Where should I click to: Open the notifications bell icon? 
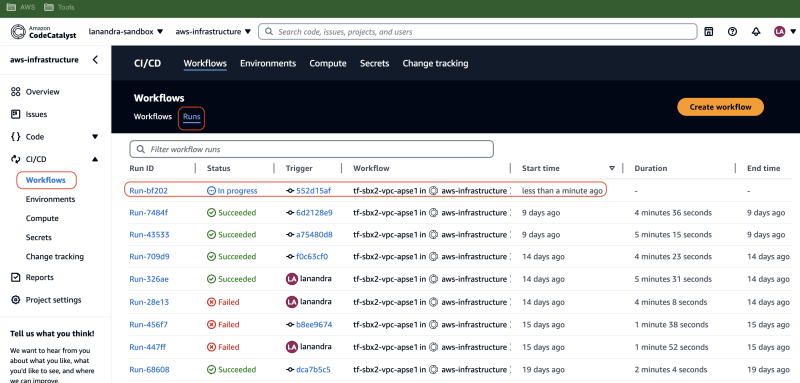tap(756, 32)
